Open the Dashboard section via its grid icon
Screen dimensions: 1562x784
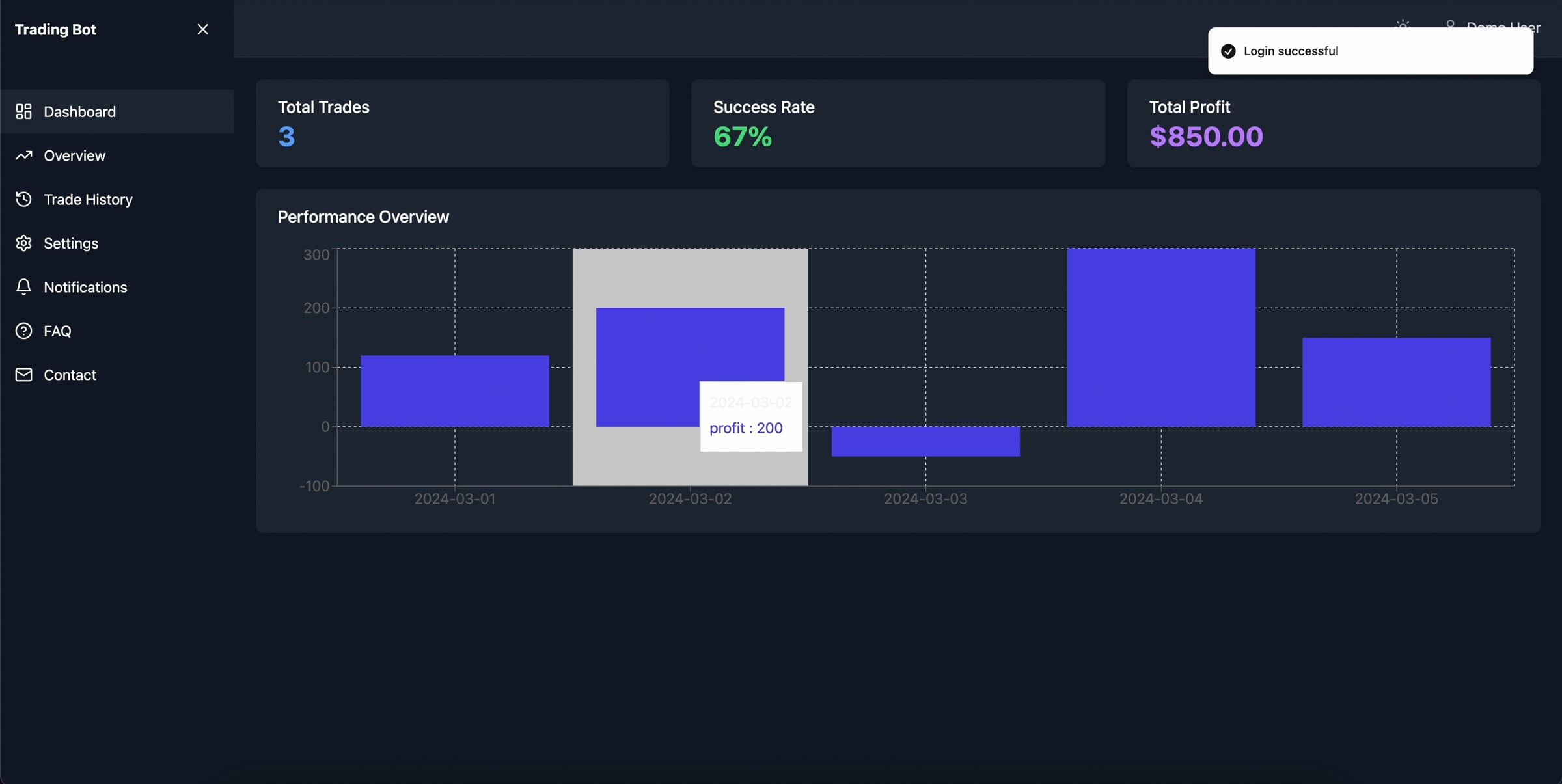pos(24,111)
